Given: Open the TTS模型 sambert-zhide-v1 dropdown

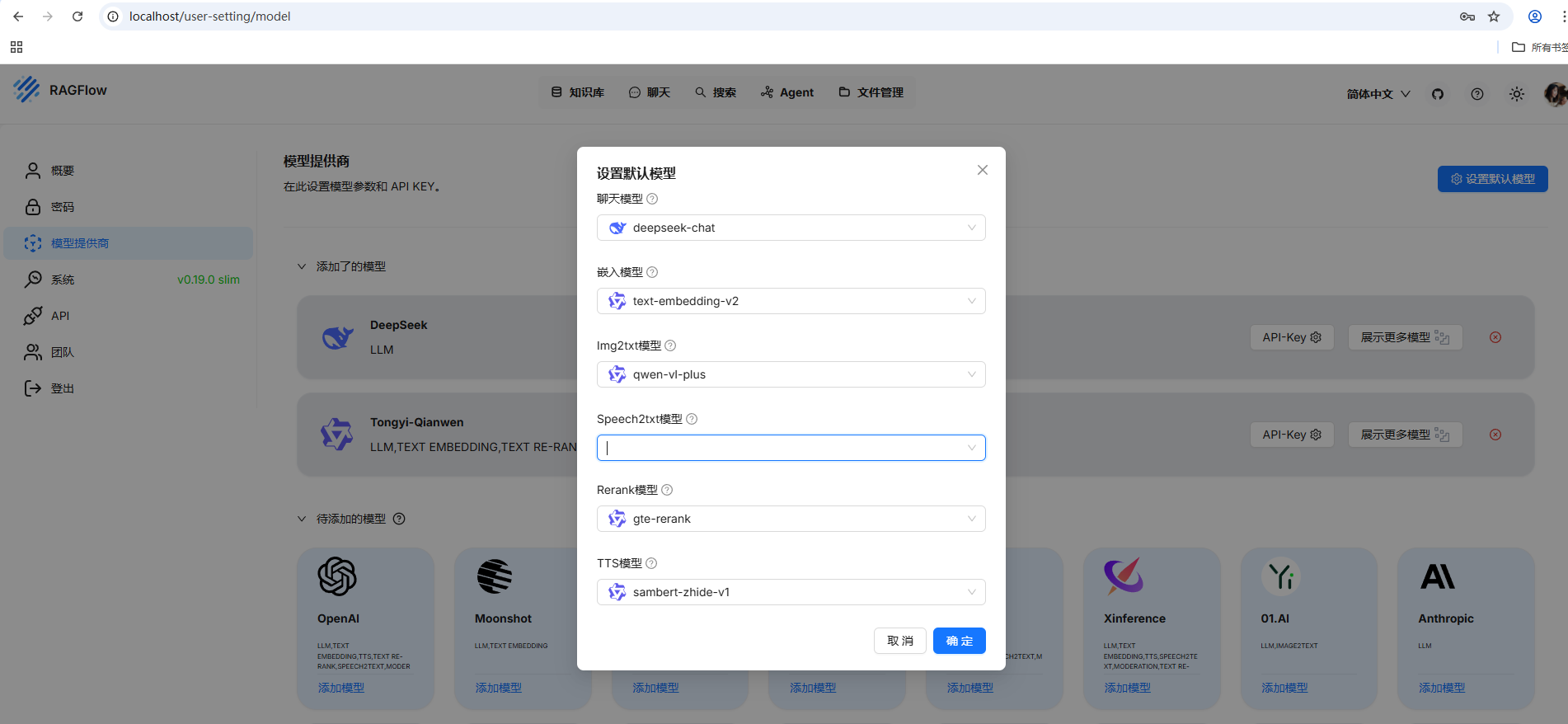Looking at the screenshot, I should coord(791,592).
